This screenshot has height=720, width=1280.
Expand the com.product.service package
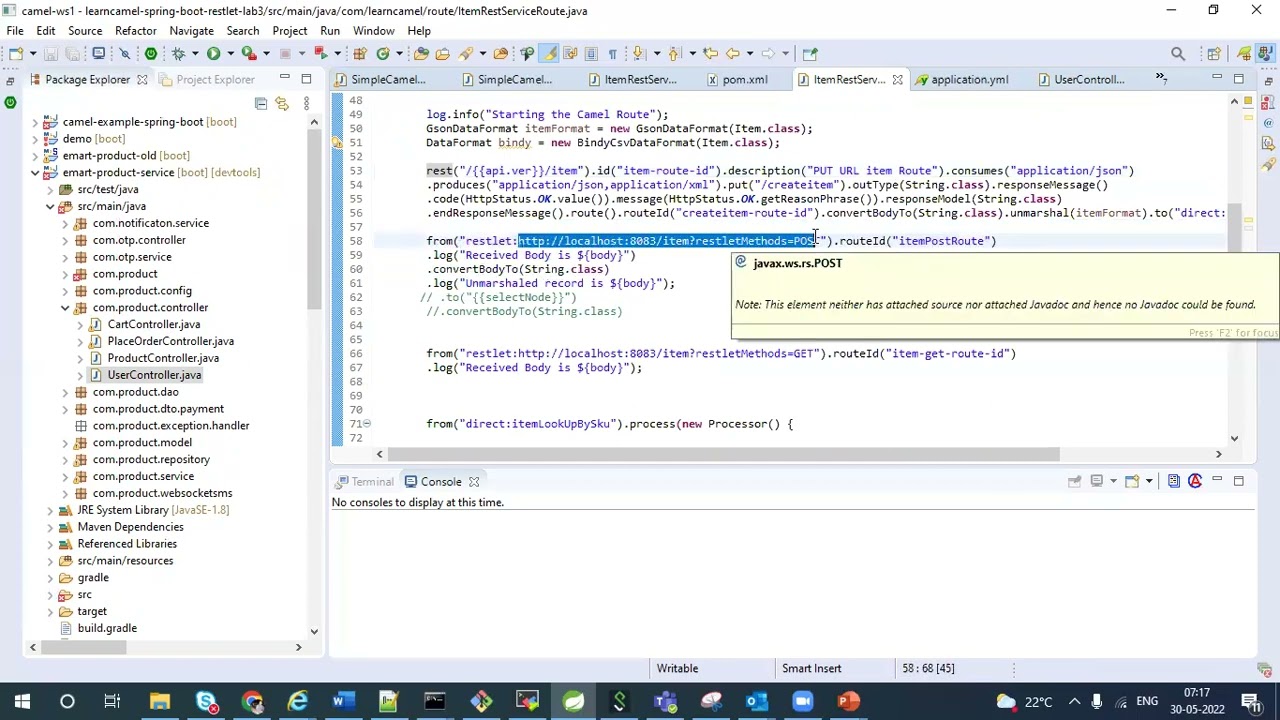(65, 476)
